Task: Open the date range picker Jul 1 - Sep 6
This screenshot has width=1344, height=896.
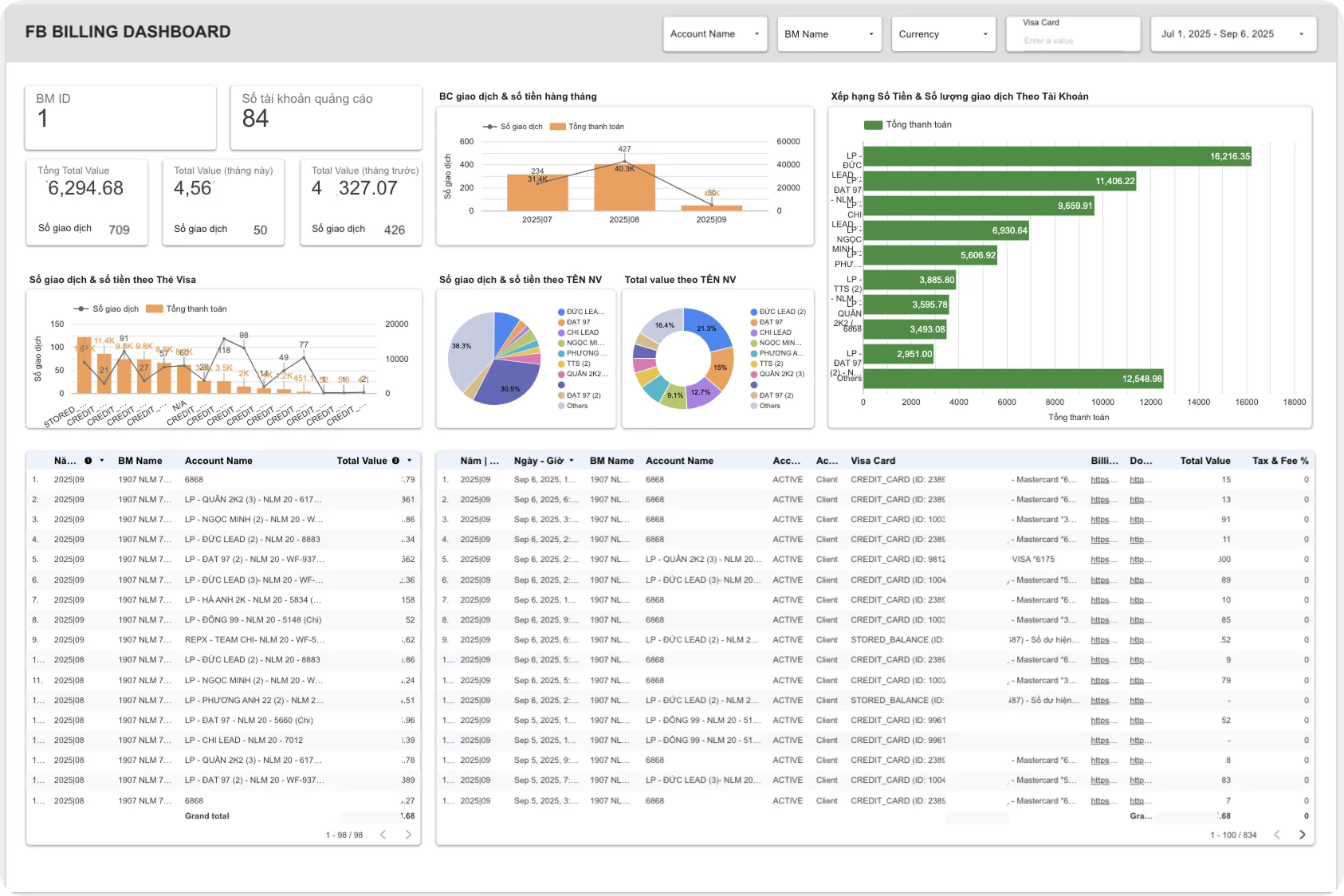Action: pyautogui.click(x=1232, y=34)
